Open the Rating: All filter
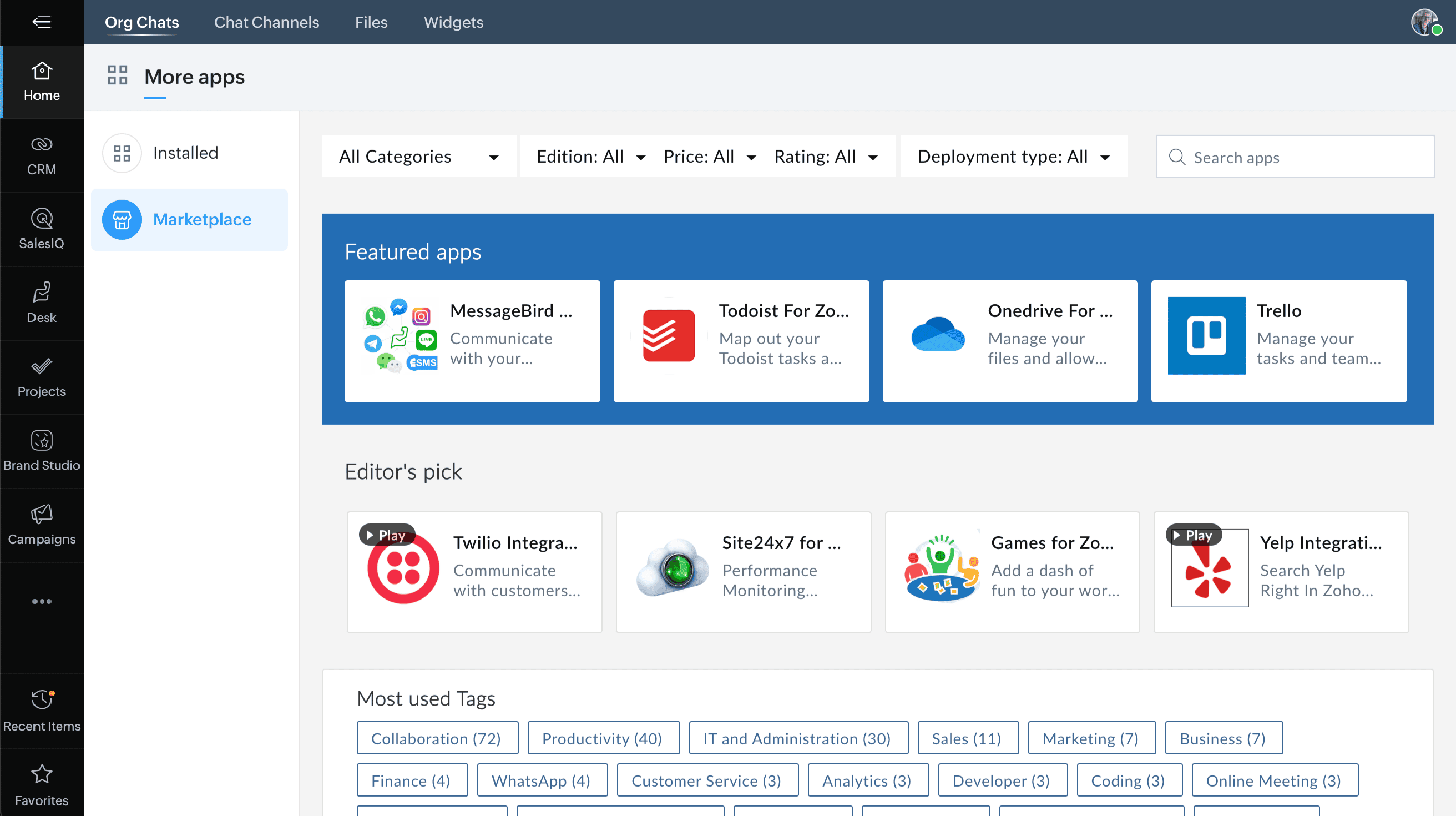This screenshot has height=816, width=1456. click(x=825, y=157)
